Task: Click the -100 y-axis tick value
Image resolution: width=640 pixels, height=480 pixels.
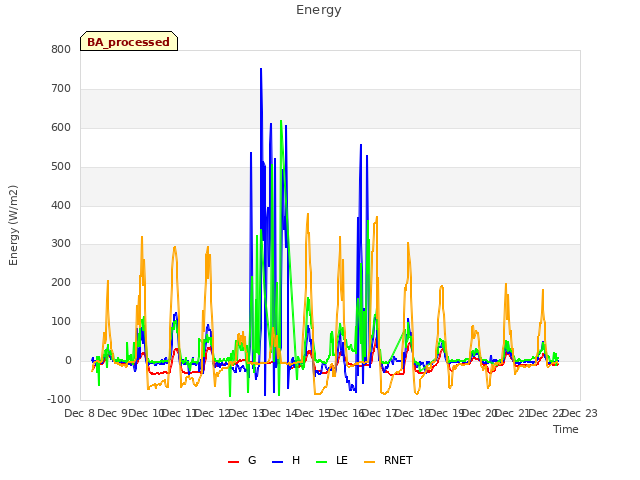Action: coord(59,399)
